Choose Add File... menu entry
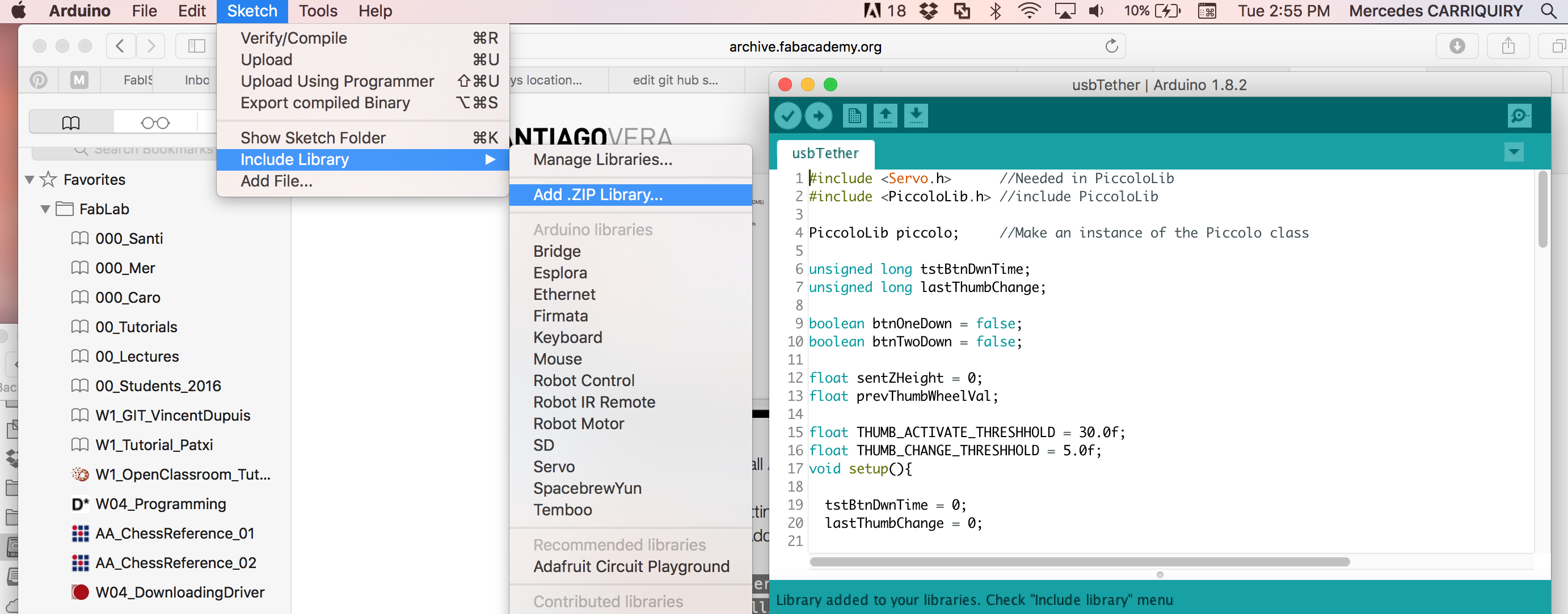The width and height of the screenshot is (1568, 614). 363,181
